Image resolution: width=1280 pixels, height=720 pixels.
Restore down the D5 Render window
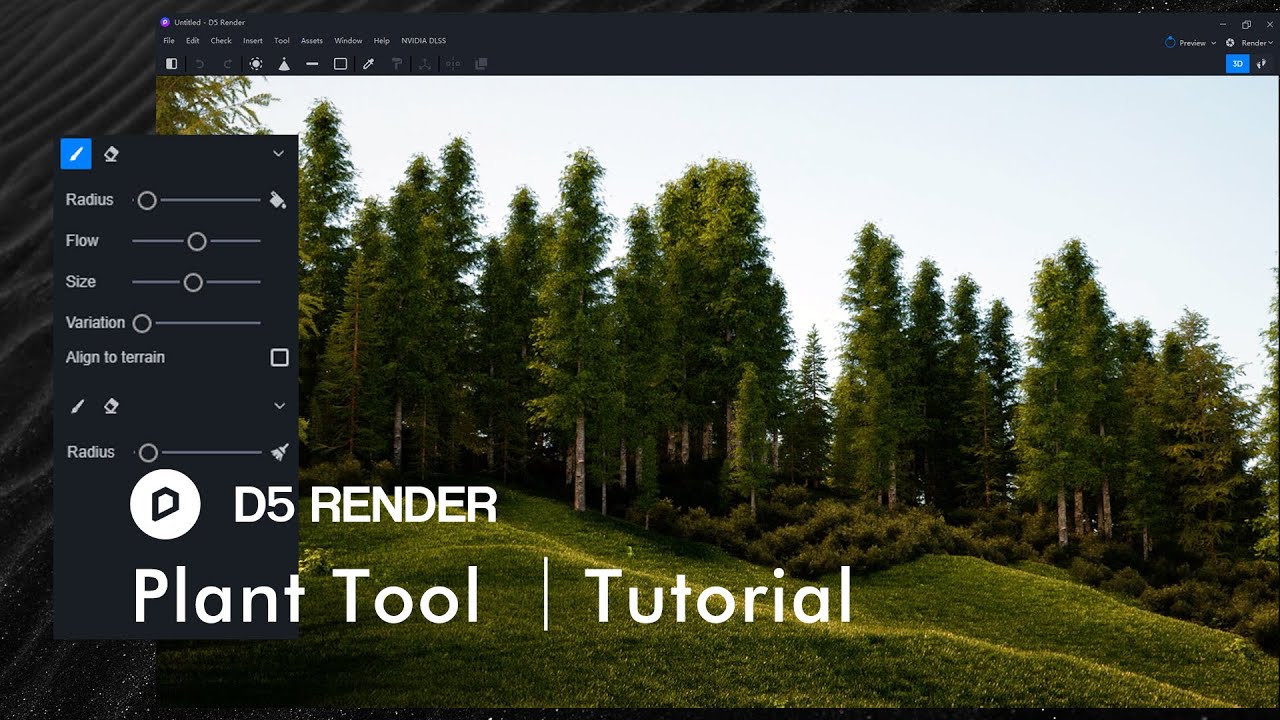[1246, 24]
